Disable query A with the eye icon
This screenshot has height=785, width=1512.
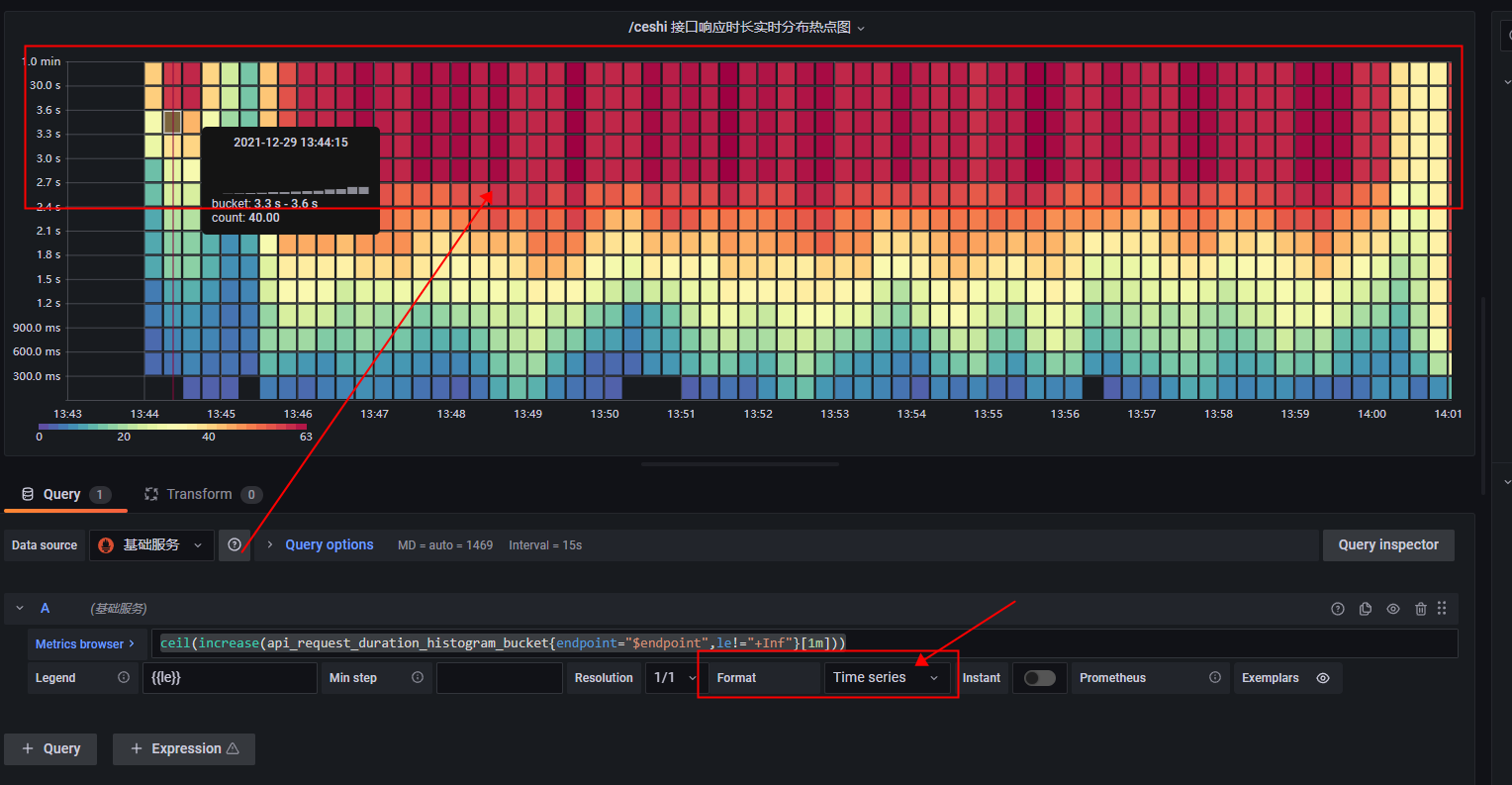coord(1392,608)
